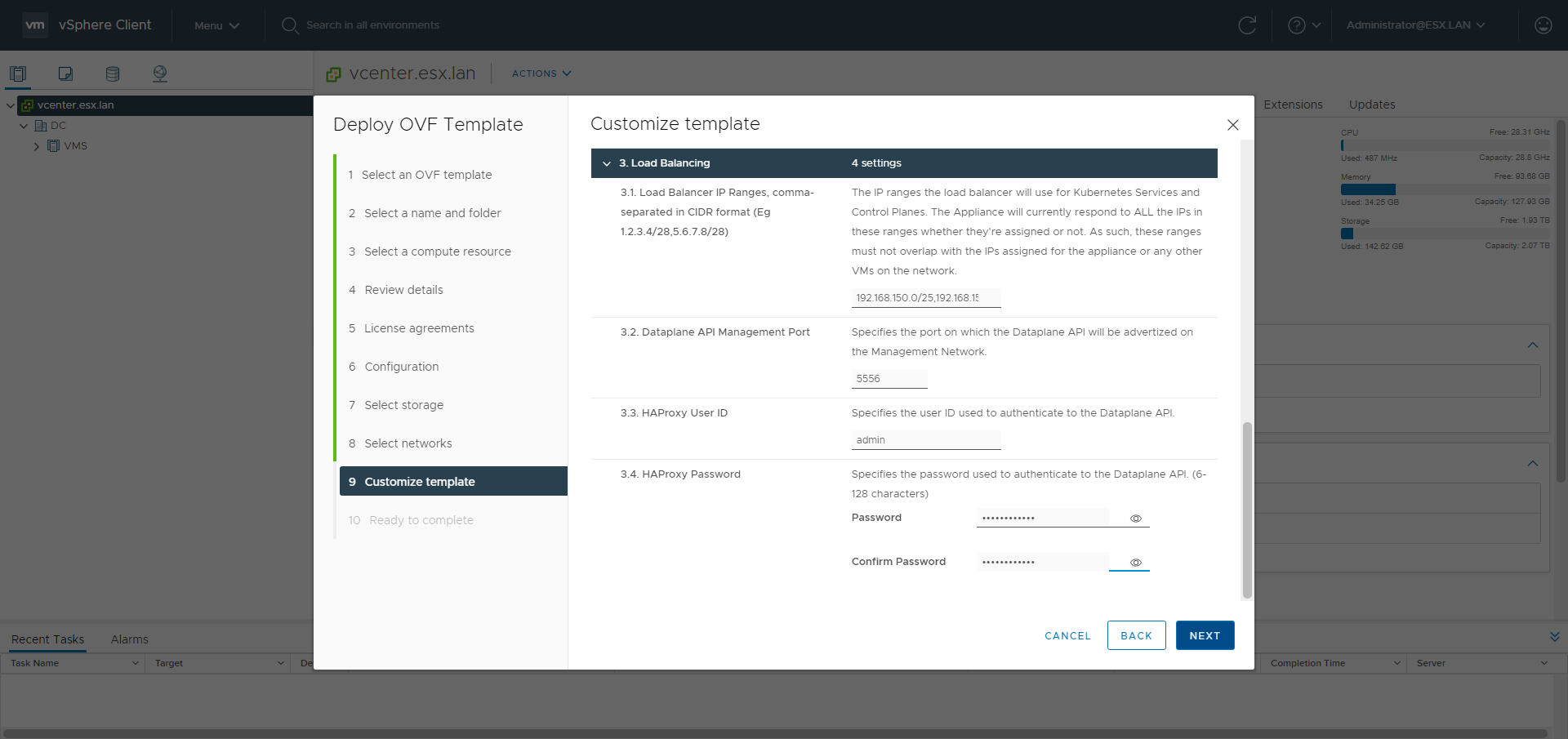This screenshot has height=739, width=1568.
Task: Click the search magnifier icon
Action: tap(290, 25)
